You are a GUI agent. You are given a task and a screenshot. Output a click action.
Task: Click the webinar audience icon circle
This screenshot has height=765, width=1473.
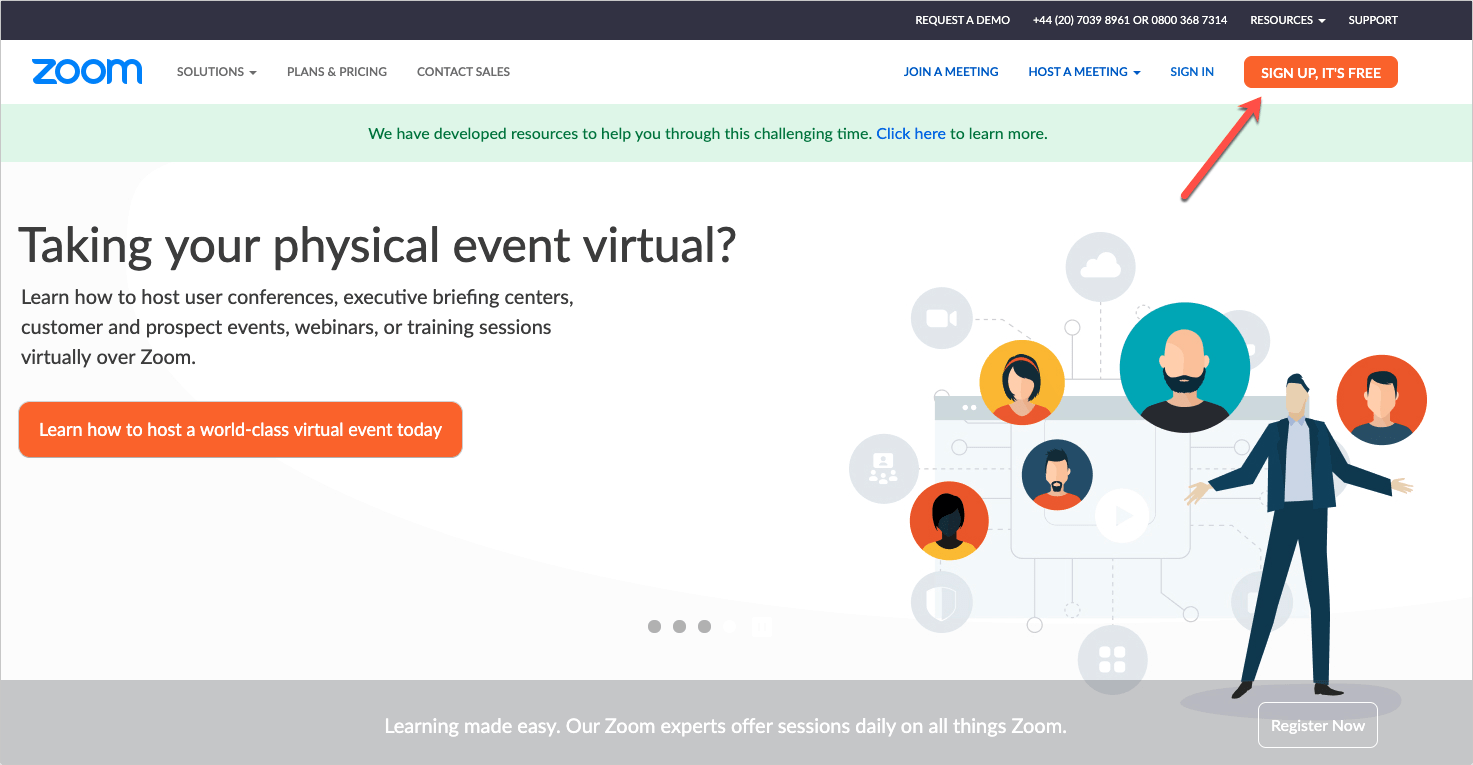point(883,468)
